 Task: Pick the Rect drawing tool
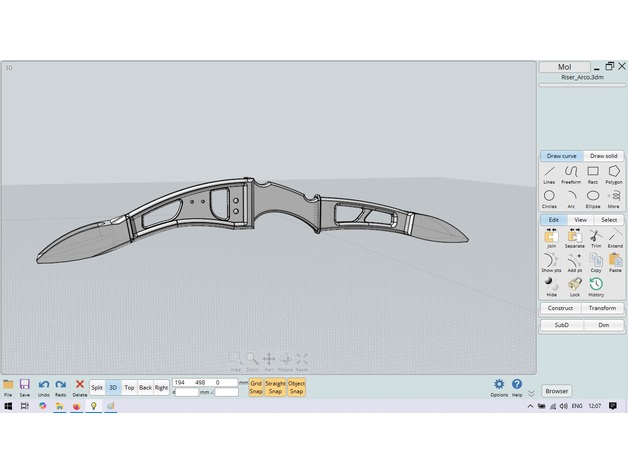[x=593, y=173]
